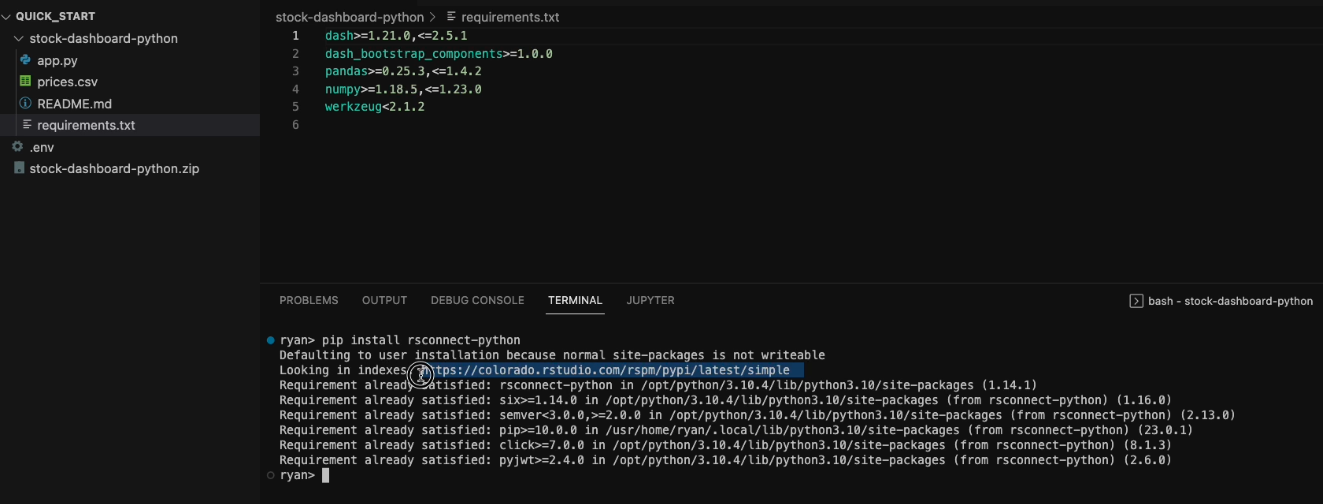This screenshot has width=1323, height=504.
Task: Open the DEBUG CONSOLE tab
Action: [477, 300]
